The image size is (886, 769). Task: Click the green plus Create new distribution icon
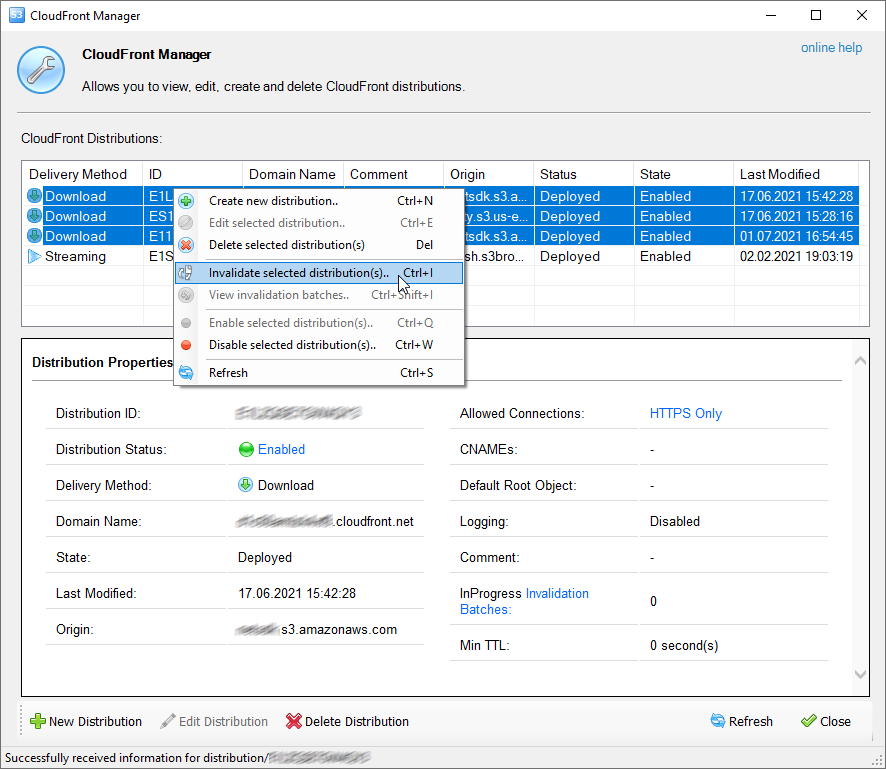point(186,201)
